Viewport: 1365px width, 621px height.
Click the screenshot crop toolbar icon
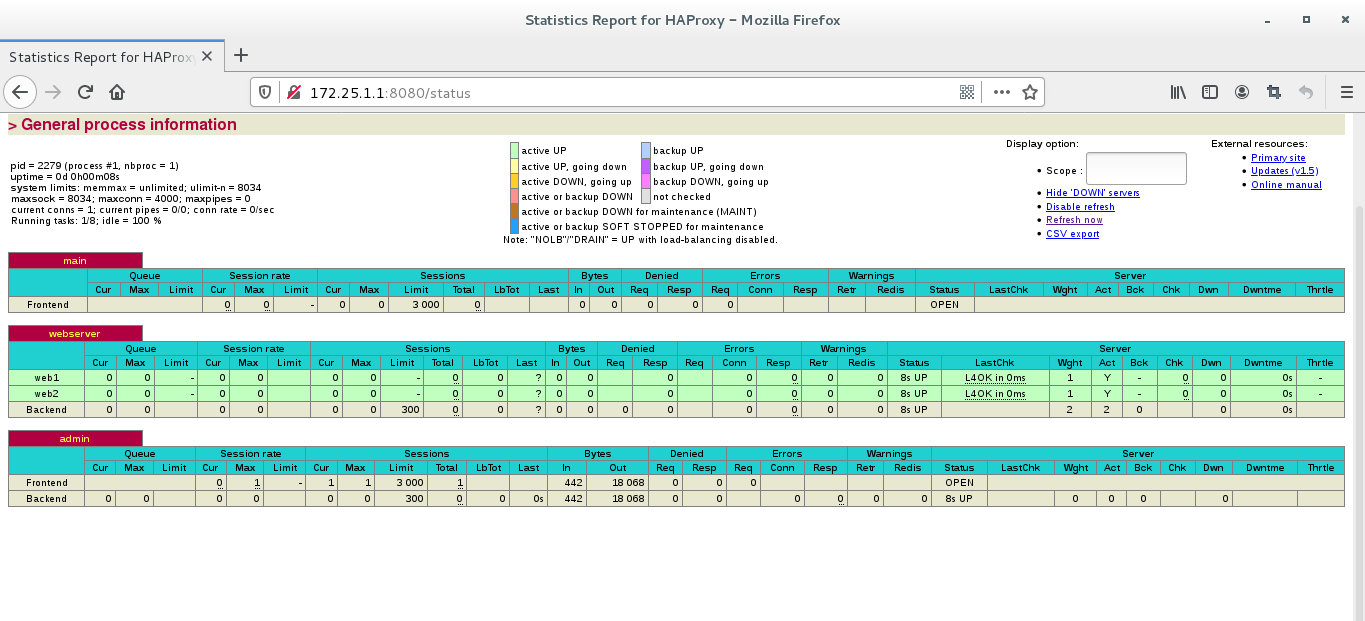coord(1274,92)
